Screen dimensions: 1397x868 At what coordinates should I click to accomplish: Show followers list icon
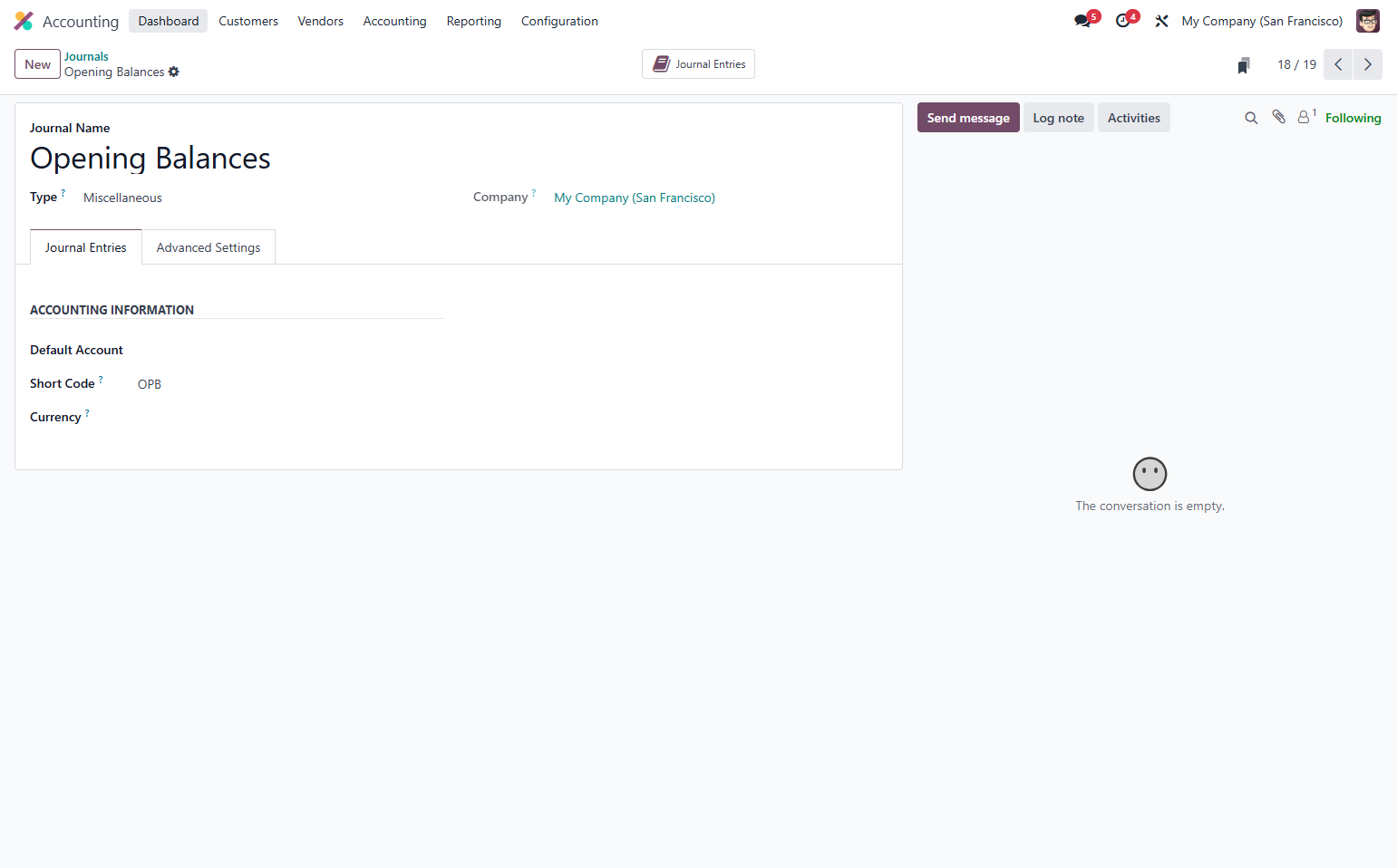pos(1305,117)
